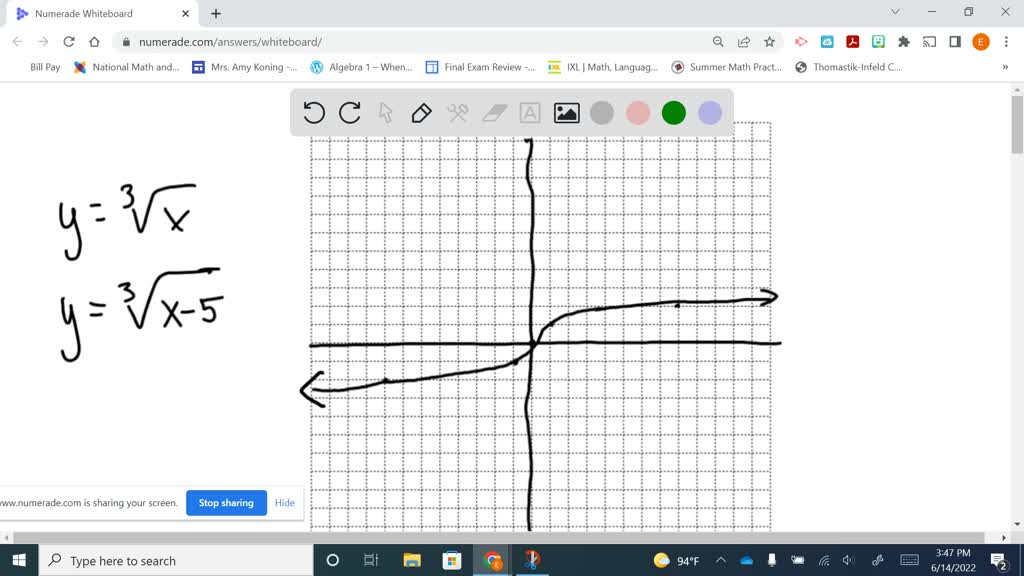Screen dimensions: 1024x576
Task: Select the pointer selection tool
Action: (x=385, y=113)
